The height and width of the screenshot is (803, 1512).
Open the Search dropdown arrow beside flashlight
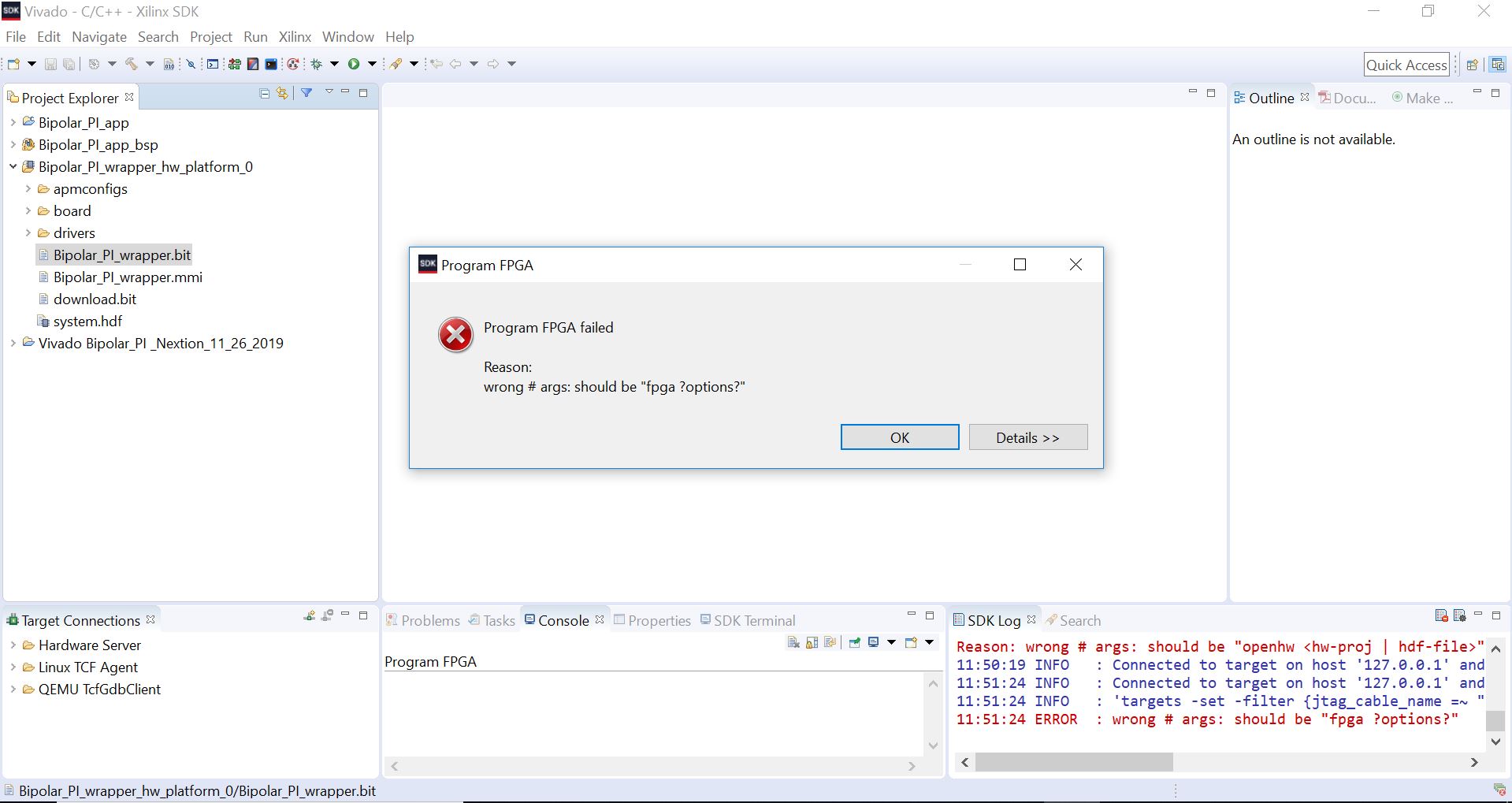click(x=414, y=64)
